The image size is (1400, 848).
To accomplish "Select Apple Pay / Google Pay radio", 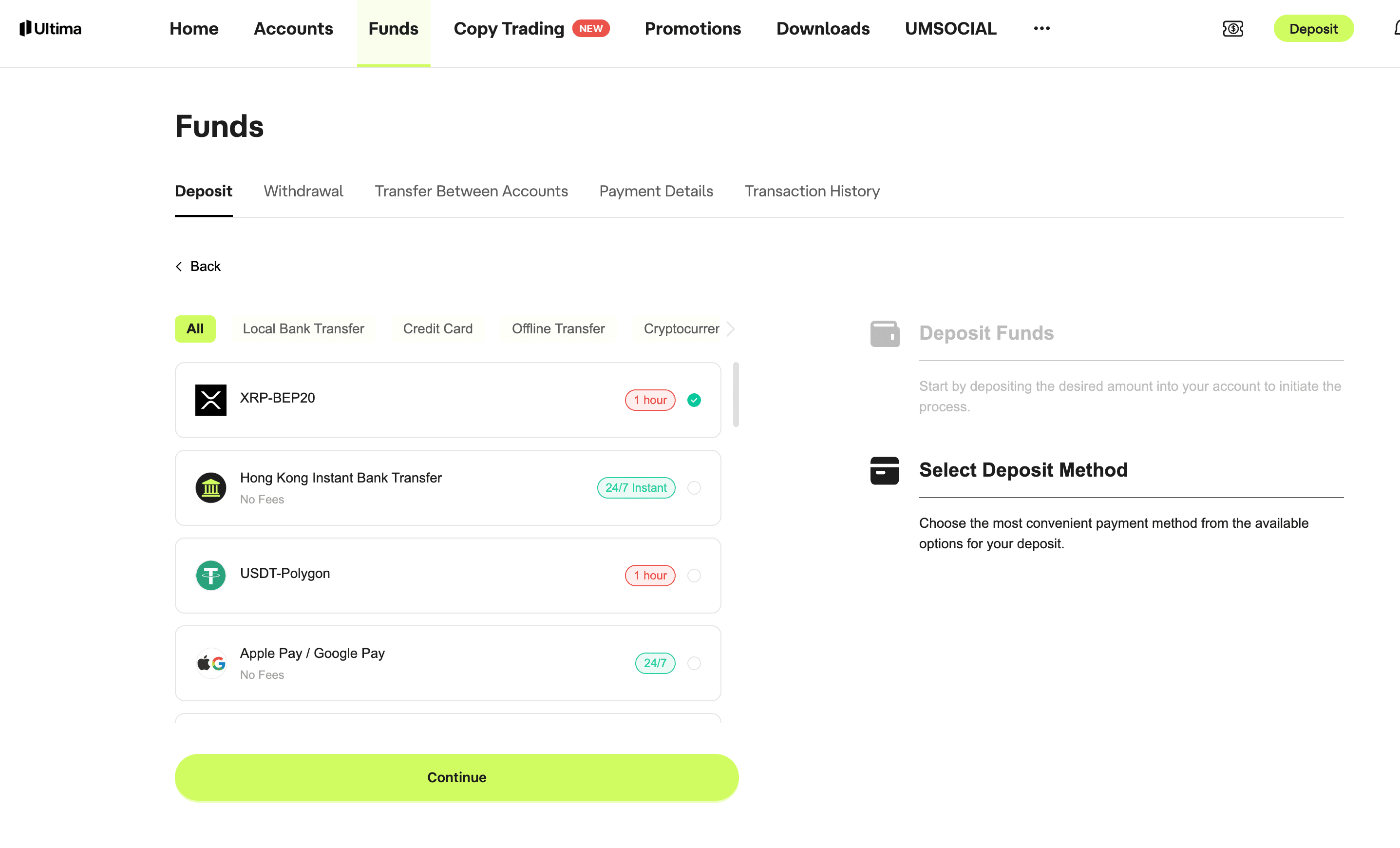I will coord(694,663).
